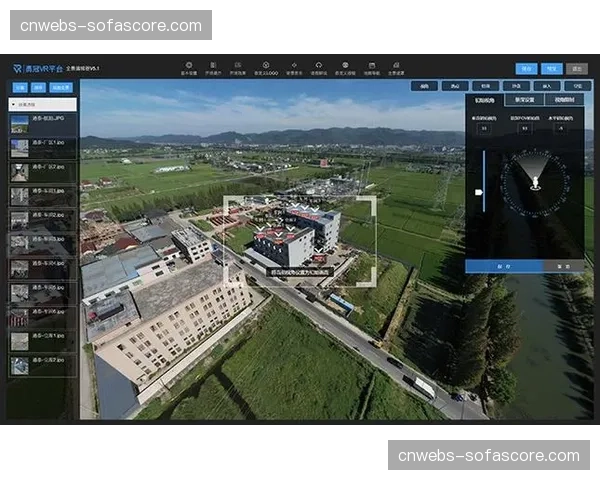600x480 pixels.
Task: Expand the panorama list dropdown in left panel
Action: point(41,103)
